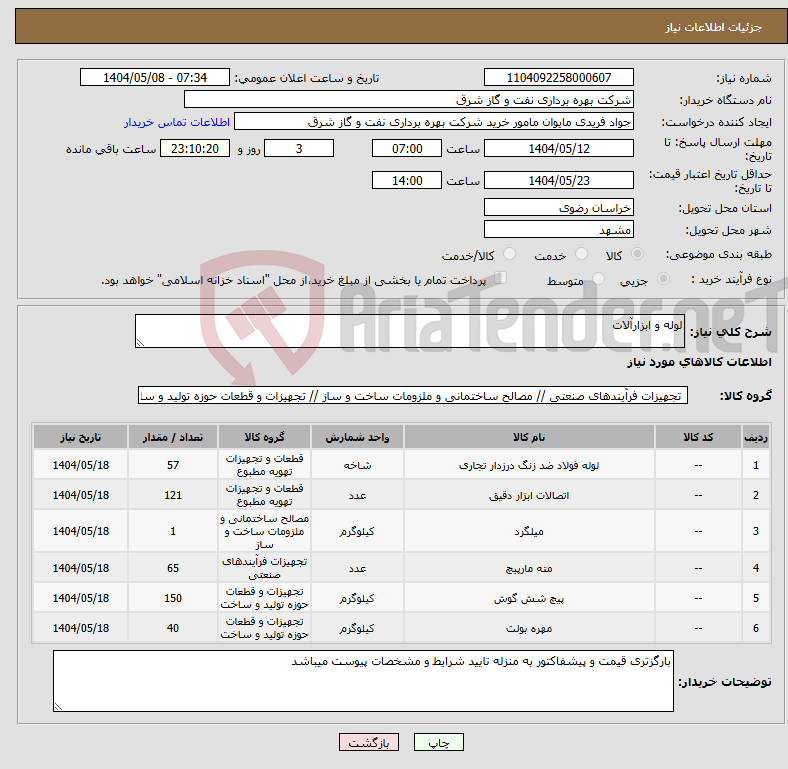
Task: Click the تجهیزات فرآیندهای صنعتی group cell
Action: click(264, 568)
